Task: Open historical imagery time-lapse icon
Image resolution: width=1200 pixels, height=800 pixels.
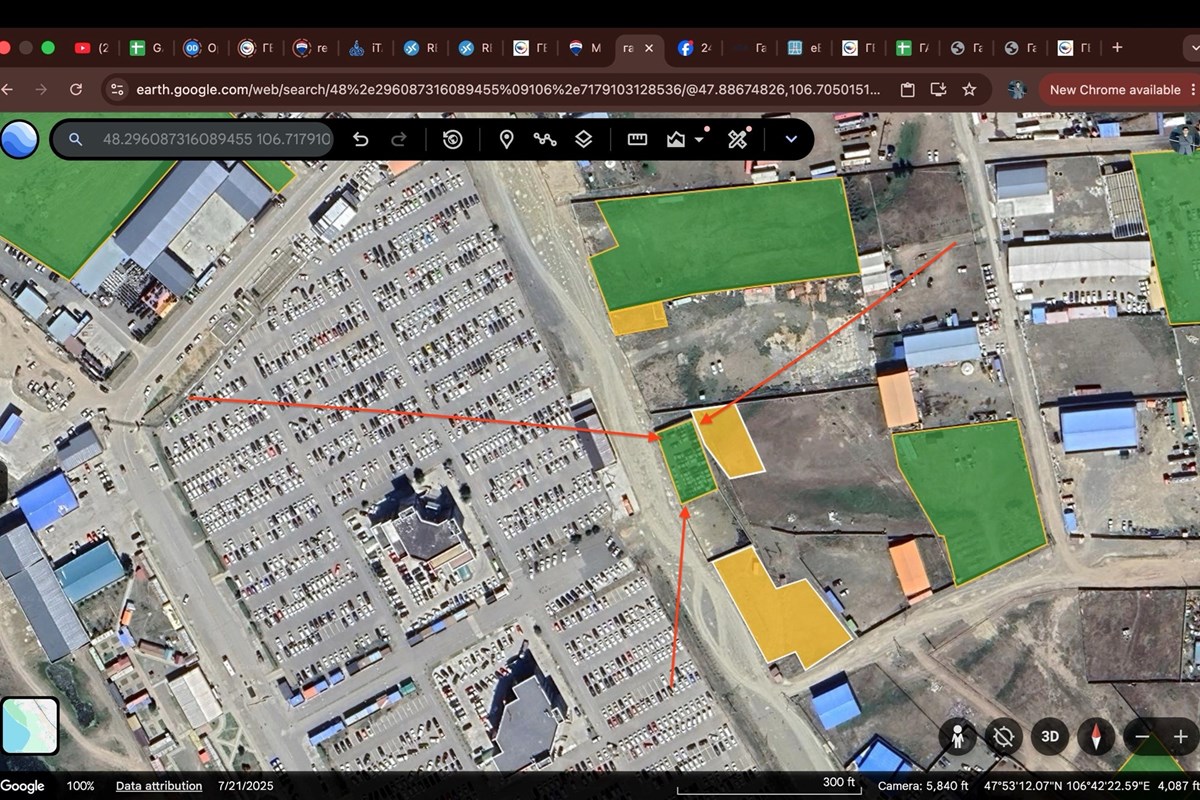Action: [452, 139]
